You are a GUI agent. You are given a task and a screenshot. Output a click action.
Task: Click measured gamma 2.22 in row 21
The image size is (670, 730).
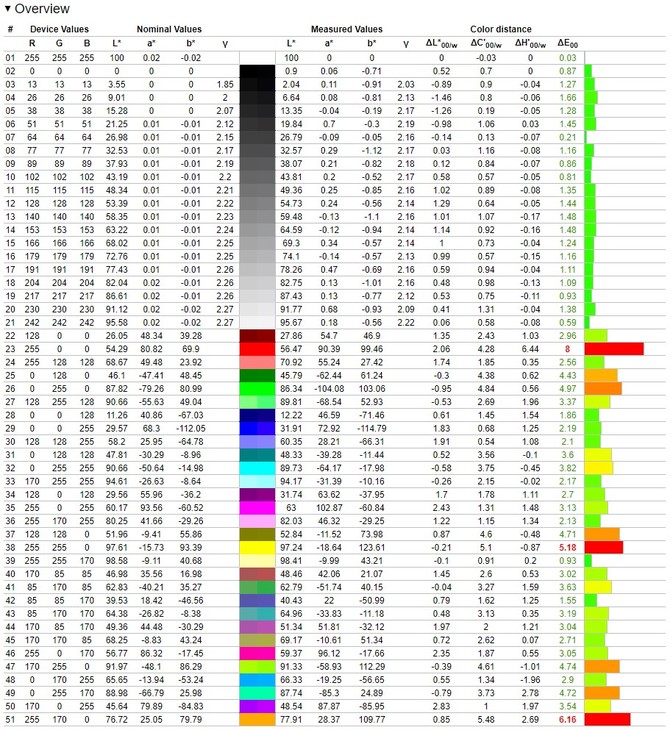[406, 323]
